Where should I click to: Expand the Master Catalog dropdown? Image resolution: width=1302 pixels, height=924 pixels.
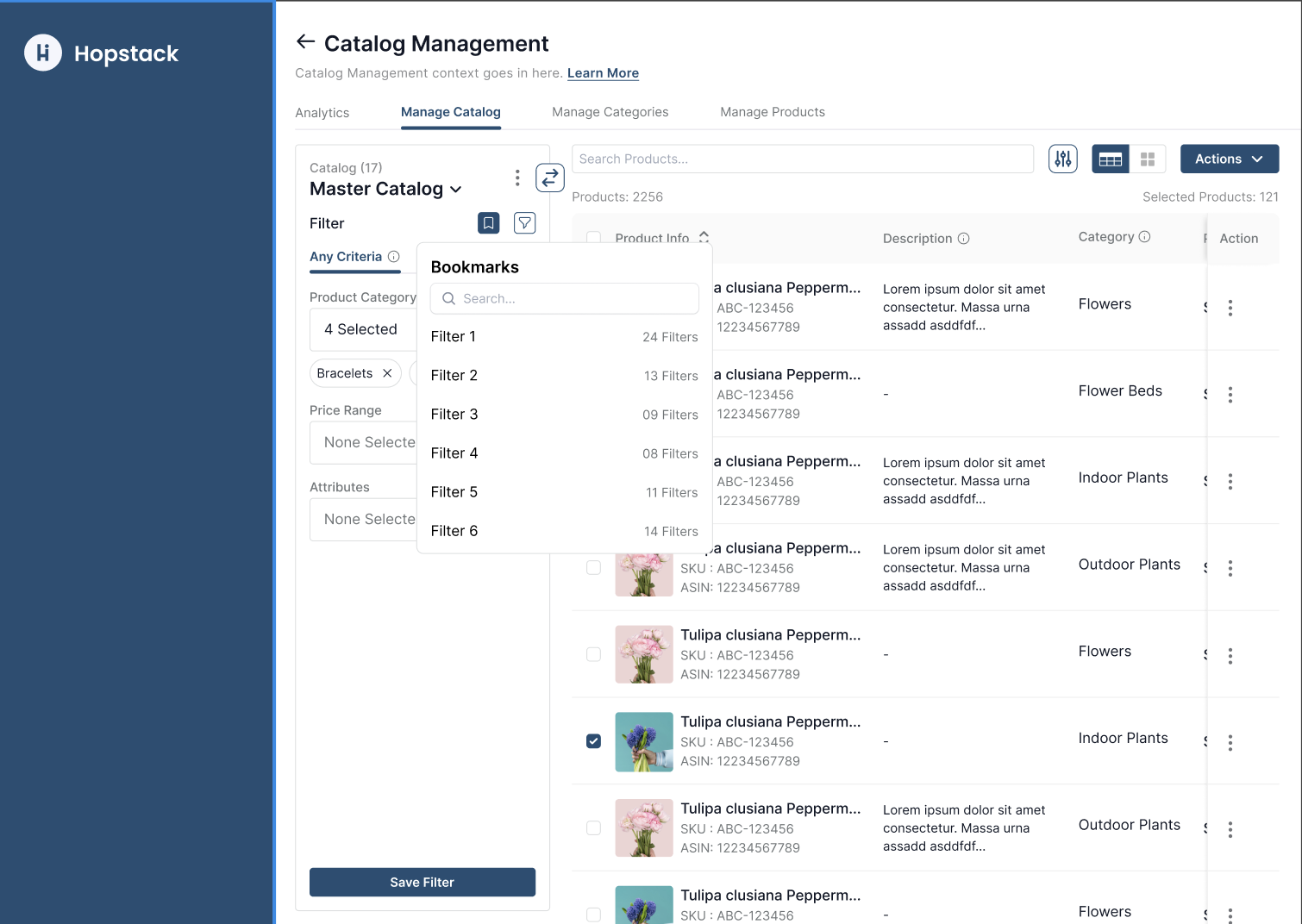[456, 190]
